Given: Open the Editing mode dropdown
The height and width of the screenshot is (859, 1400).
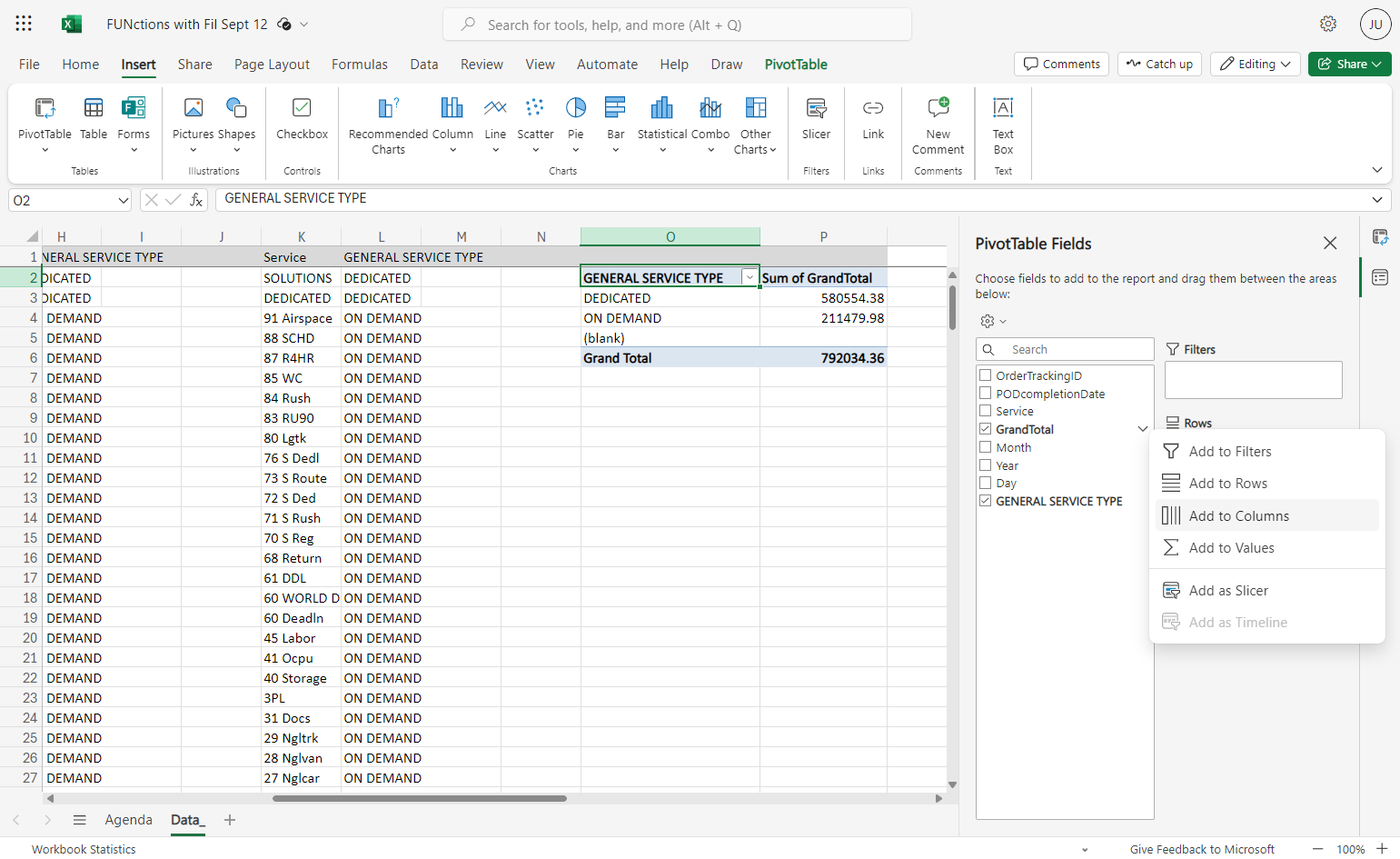Looking at the screenshot, I should [x=1255, y=64].
